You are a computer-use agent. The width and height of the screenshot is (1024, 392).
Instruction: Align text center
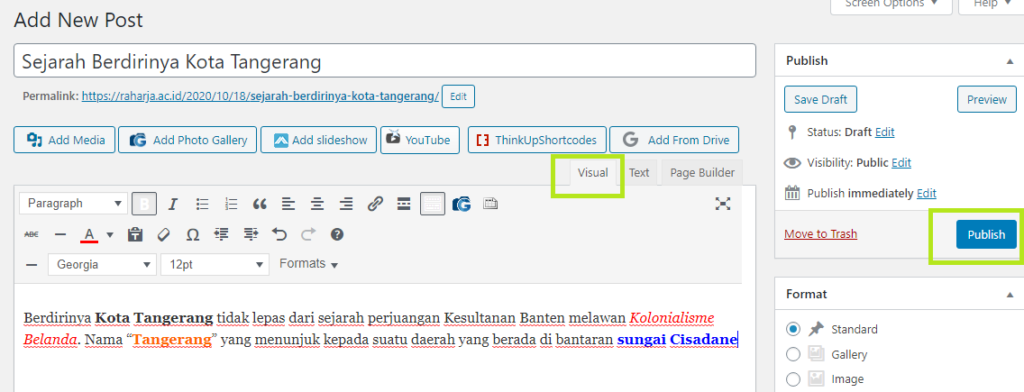coord(317,204)
